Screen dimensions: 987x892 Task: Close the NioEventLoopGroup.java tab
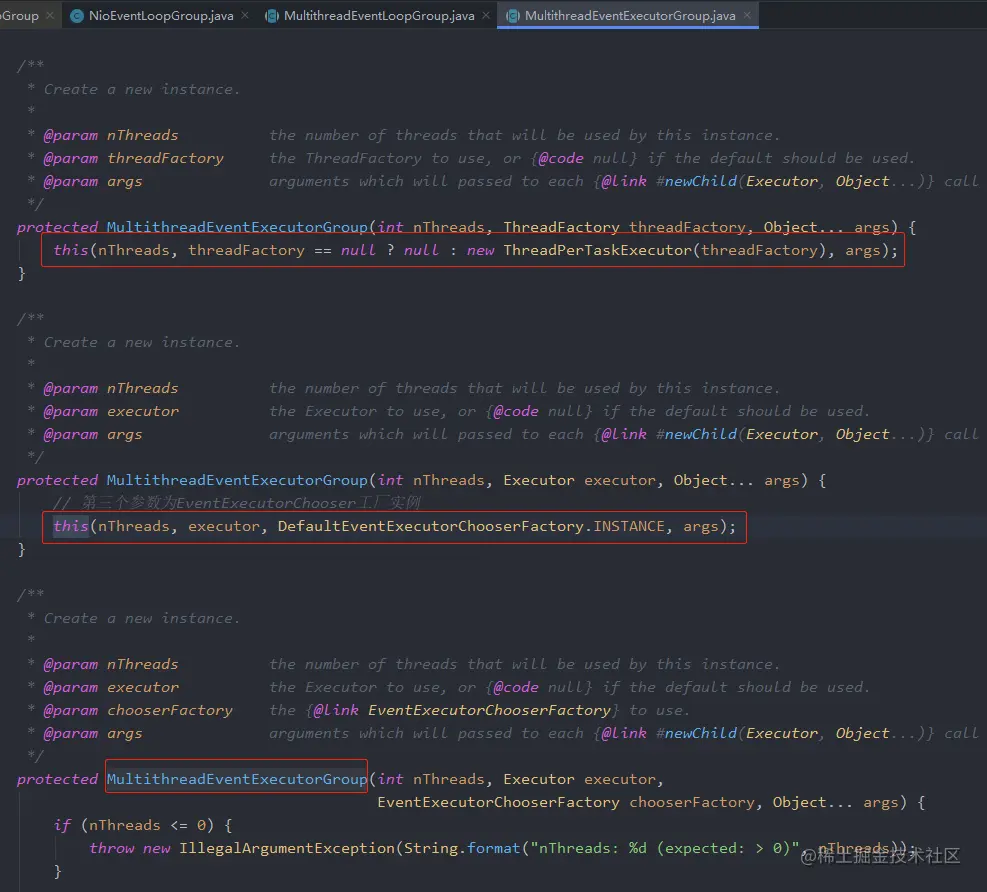244,15
